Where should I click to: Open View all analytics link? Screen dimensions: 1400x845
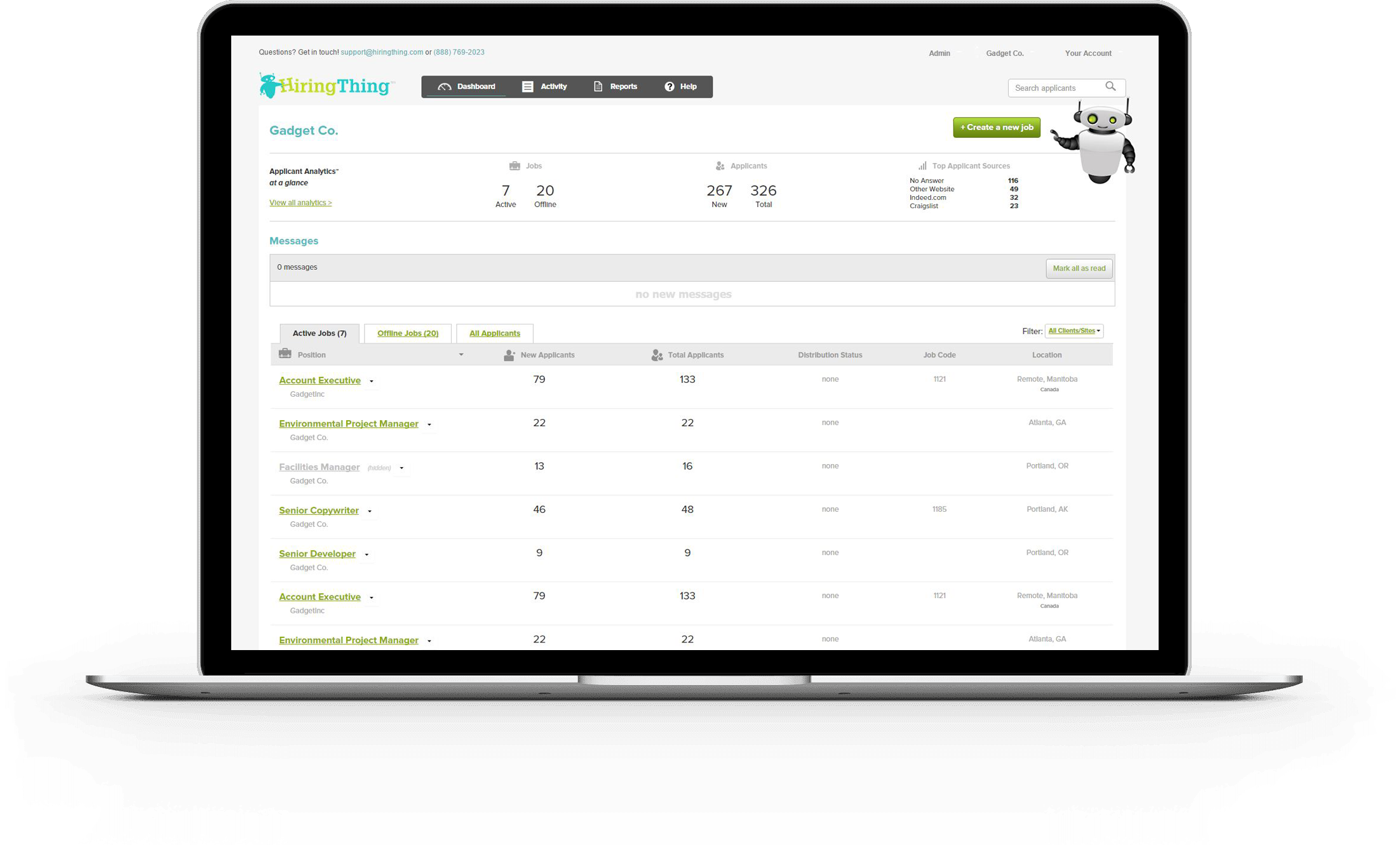pos(300,203)
